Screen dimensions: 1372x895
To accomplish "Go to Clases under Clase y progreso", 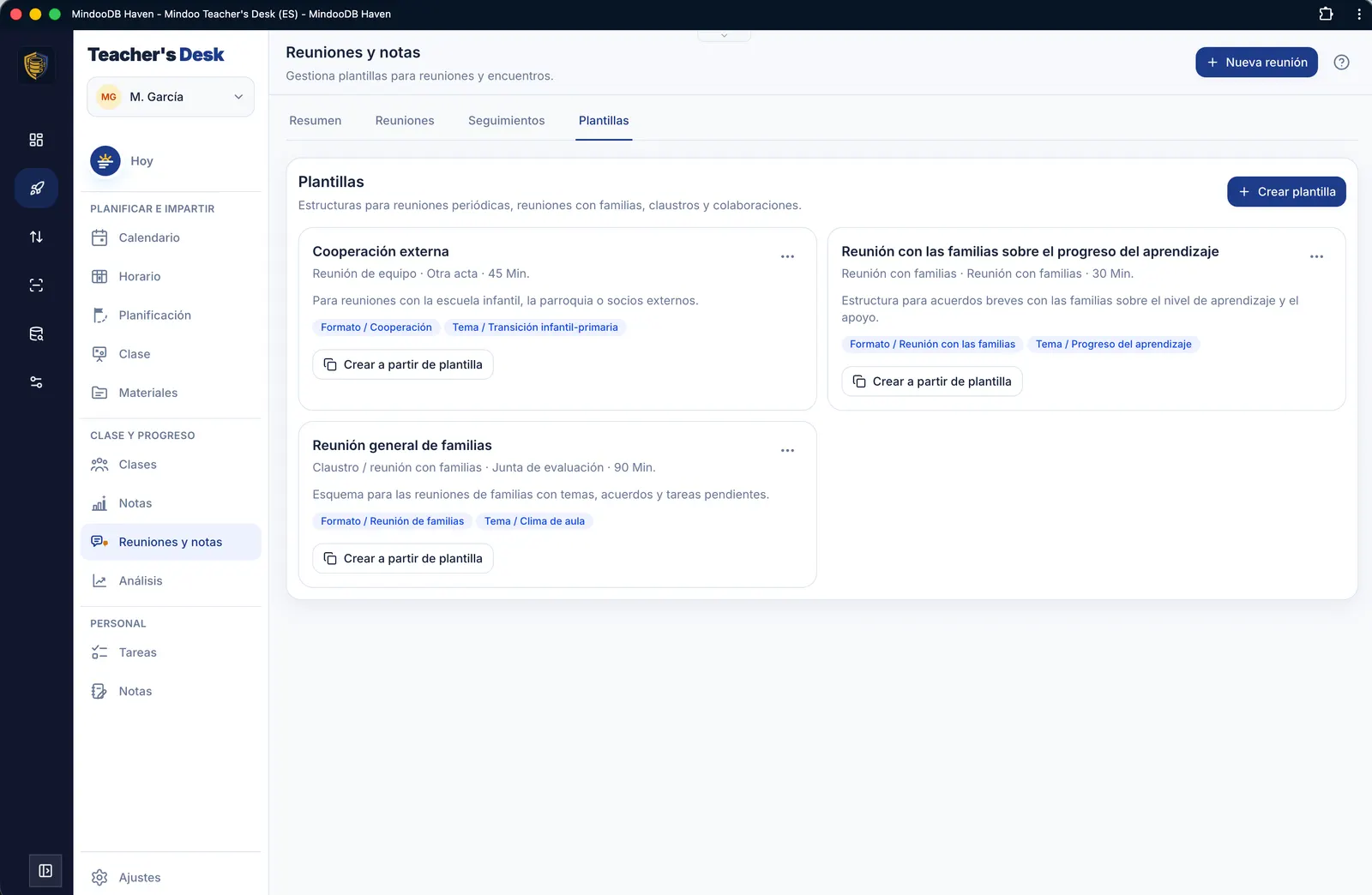I will (171, 465).
